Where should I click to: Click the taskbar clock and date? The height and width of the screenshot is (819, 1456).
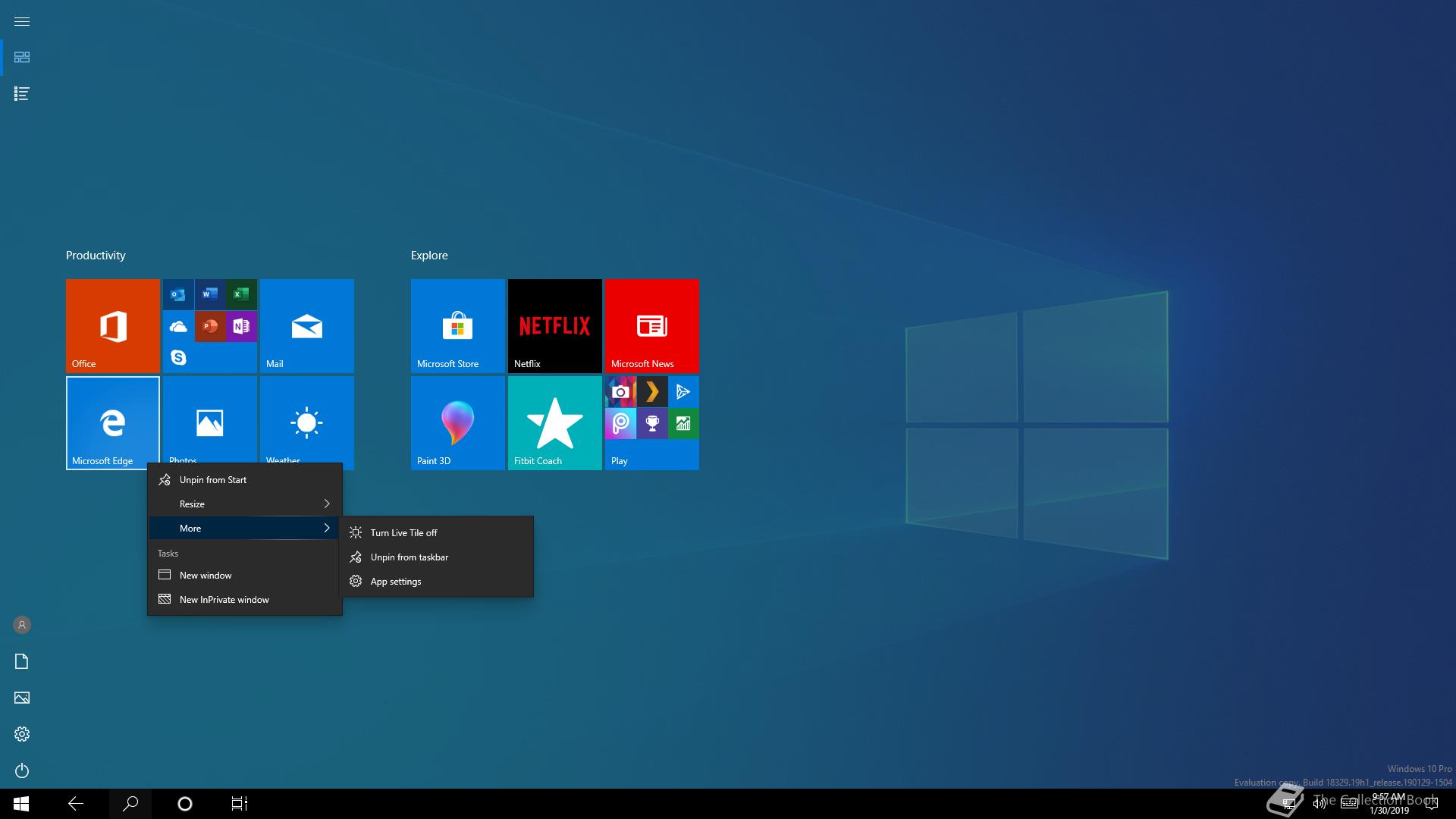pyautogui.click(x=1389, y=804)
